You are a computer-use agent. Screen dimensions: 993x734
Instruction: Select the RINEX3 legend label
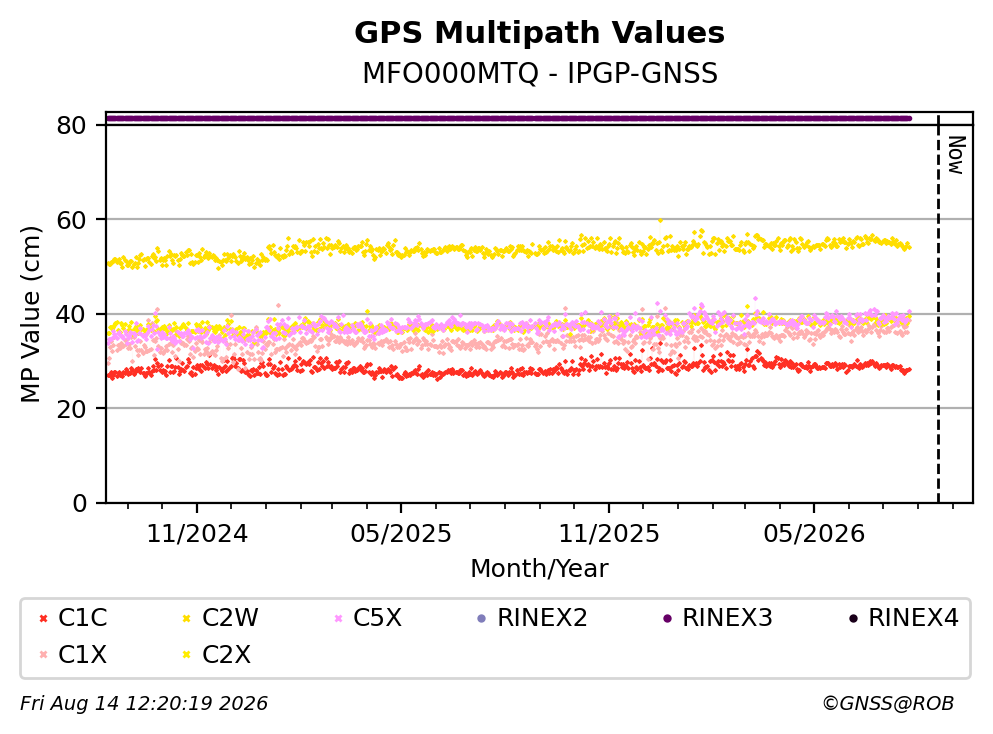(727, 617)
